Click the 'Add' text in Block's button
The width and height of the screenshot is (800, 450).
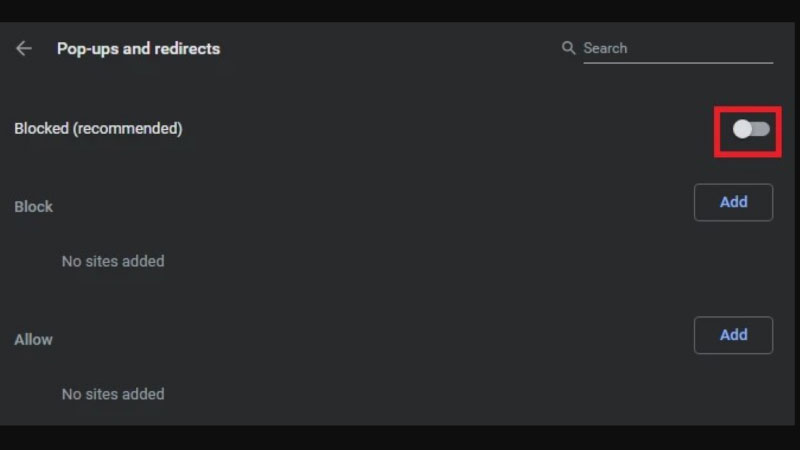tap(733, 202)
